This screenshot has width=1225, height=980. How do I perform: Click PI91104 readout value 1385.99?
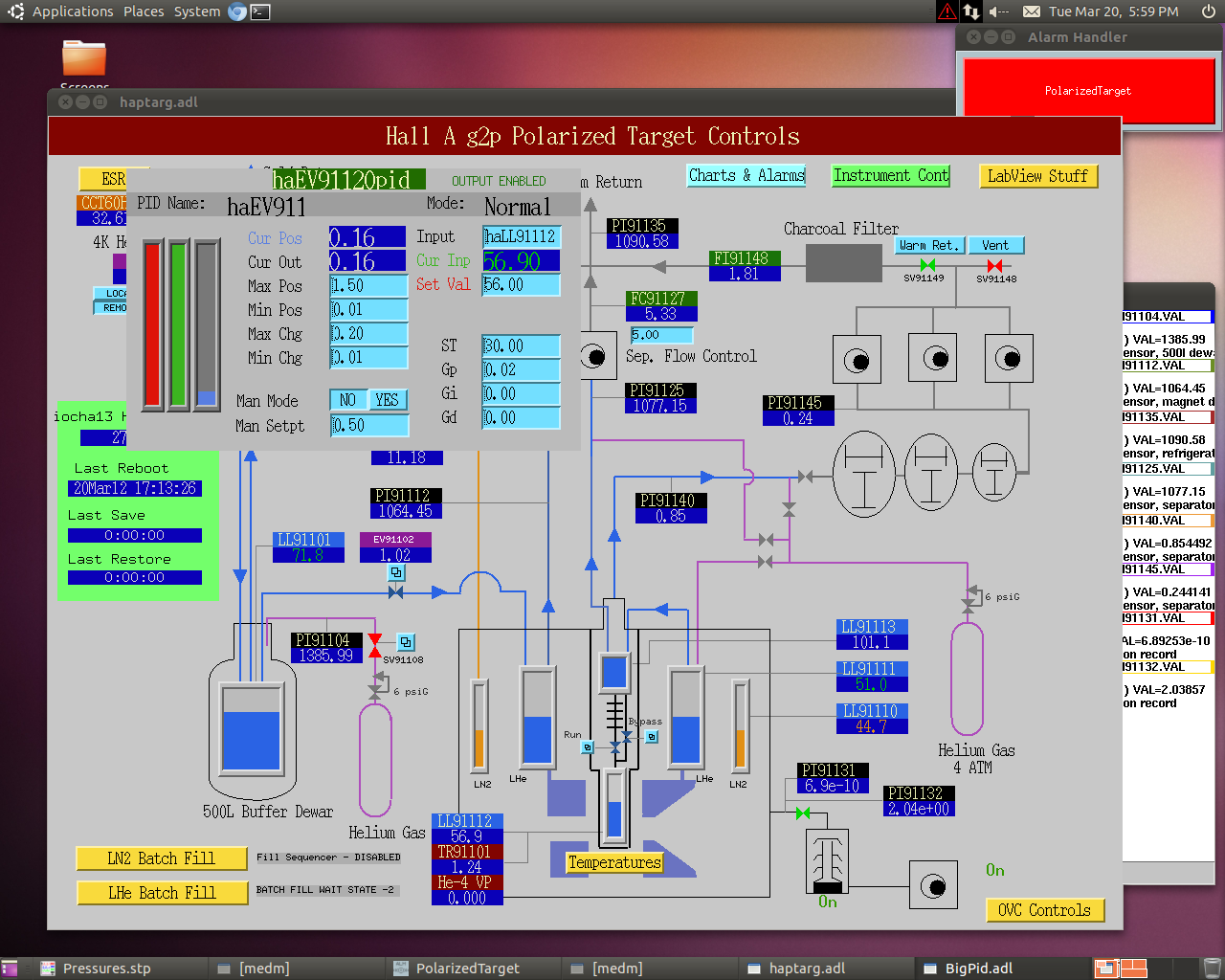pos(326,656)
